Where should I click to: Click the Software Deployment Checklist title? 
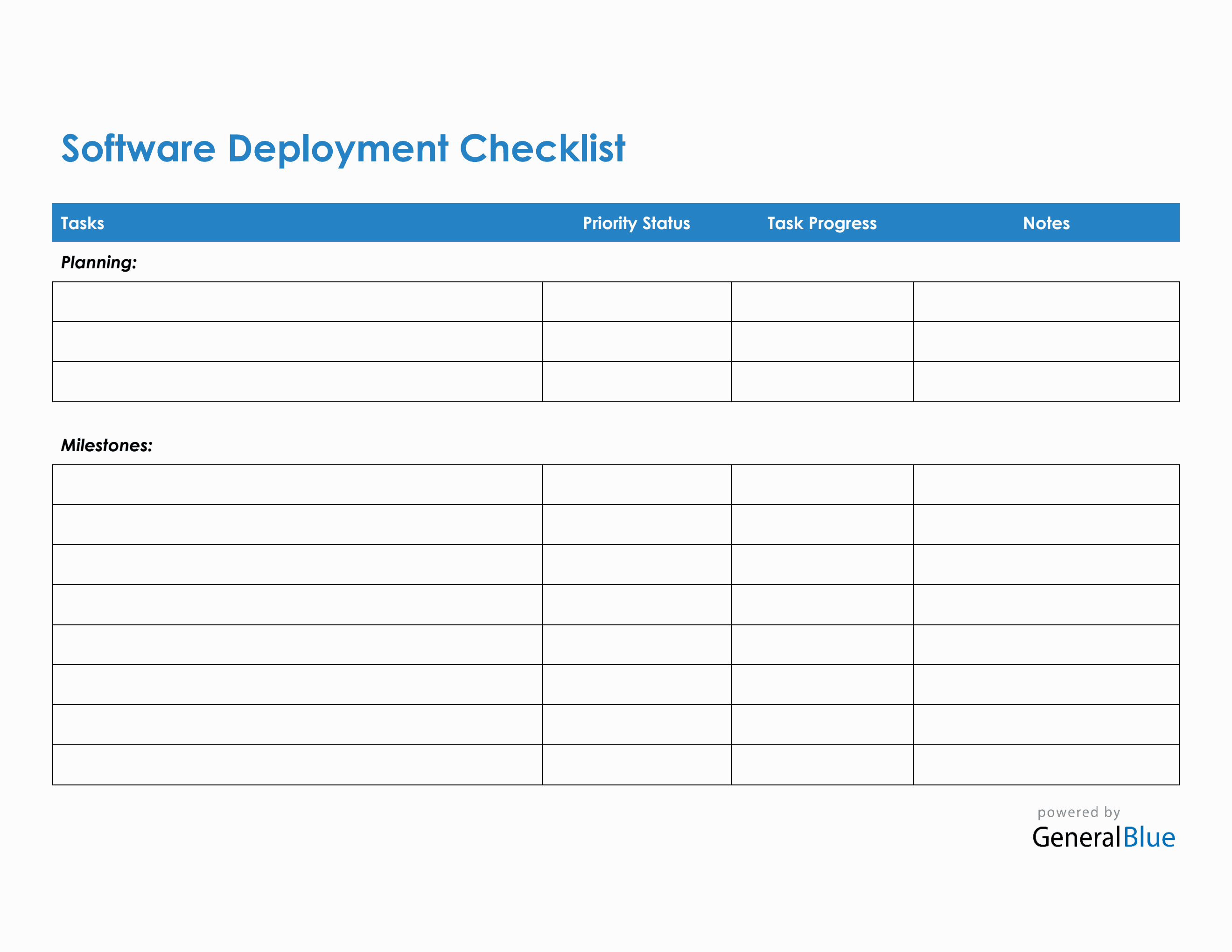point(344,148)
